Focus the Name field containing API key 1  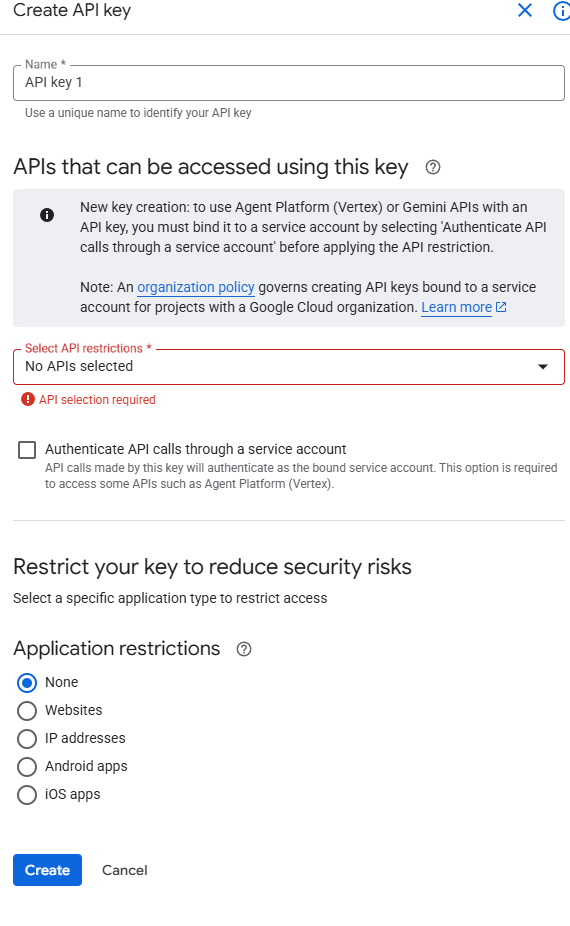click(x=289, y=83)
